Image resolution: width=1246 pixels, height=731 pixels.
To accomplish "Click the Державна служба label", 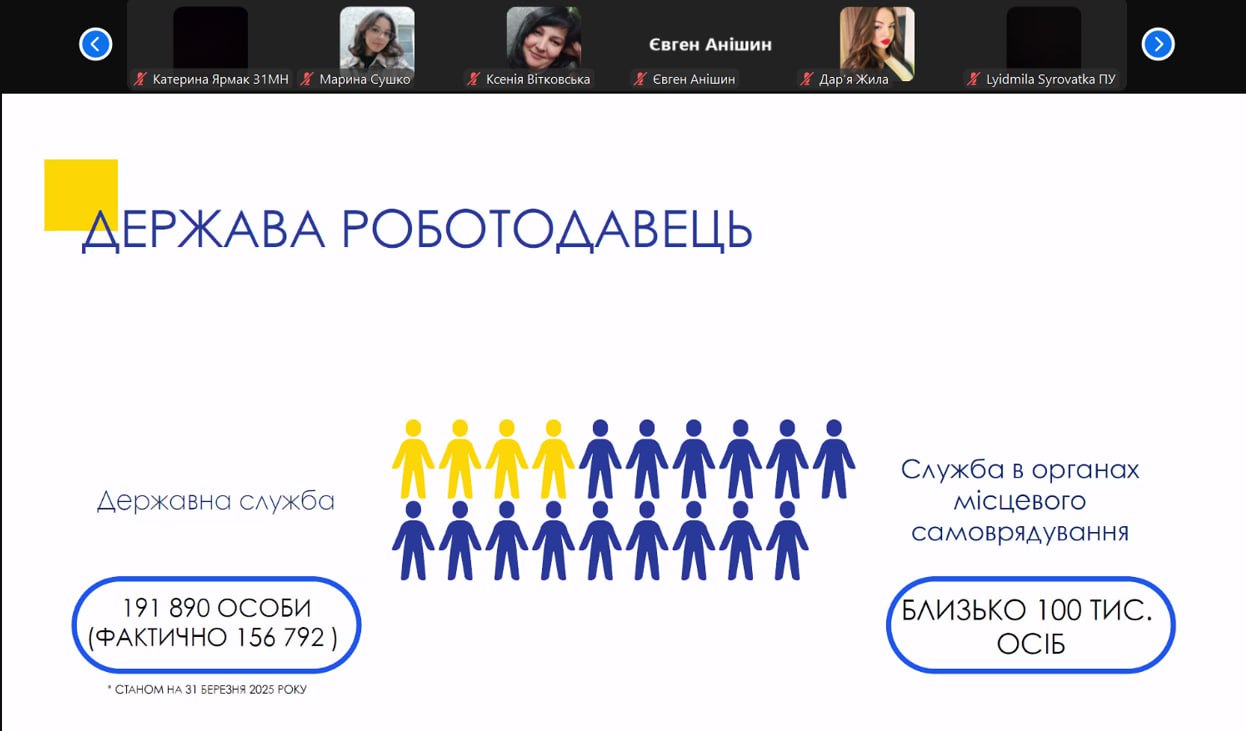I will point(216,501).
